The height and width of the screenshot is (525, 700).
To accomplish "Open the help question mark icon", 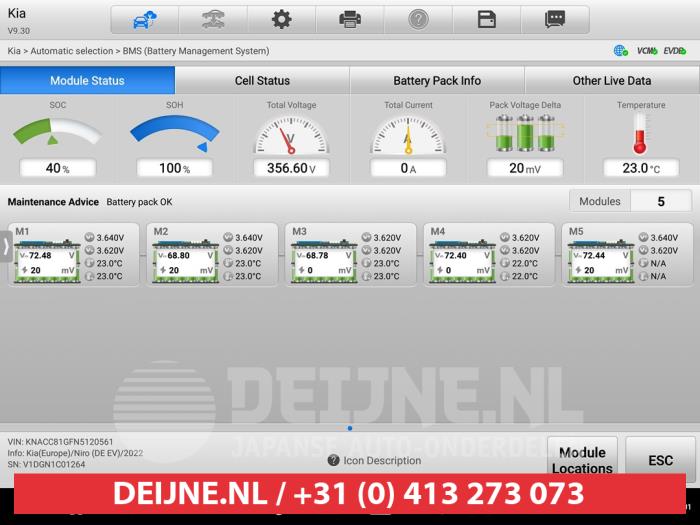I will point(418,20).
